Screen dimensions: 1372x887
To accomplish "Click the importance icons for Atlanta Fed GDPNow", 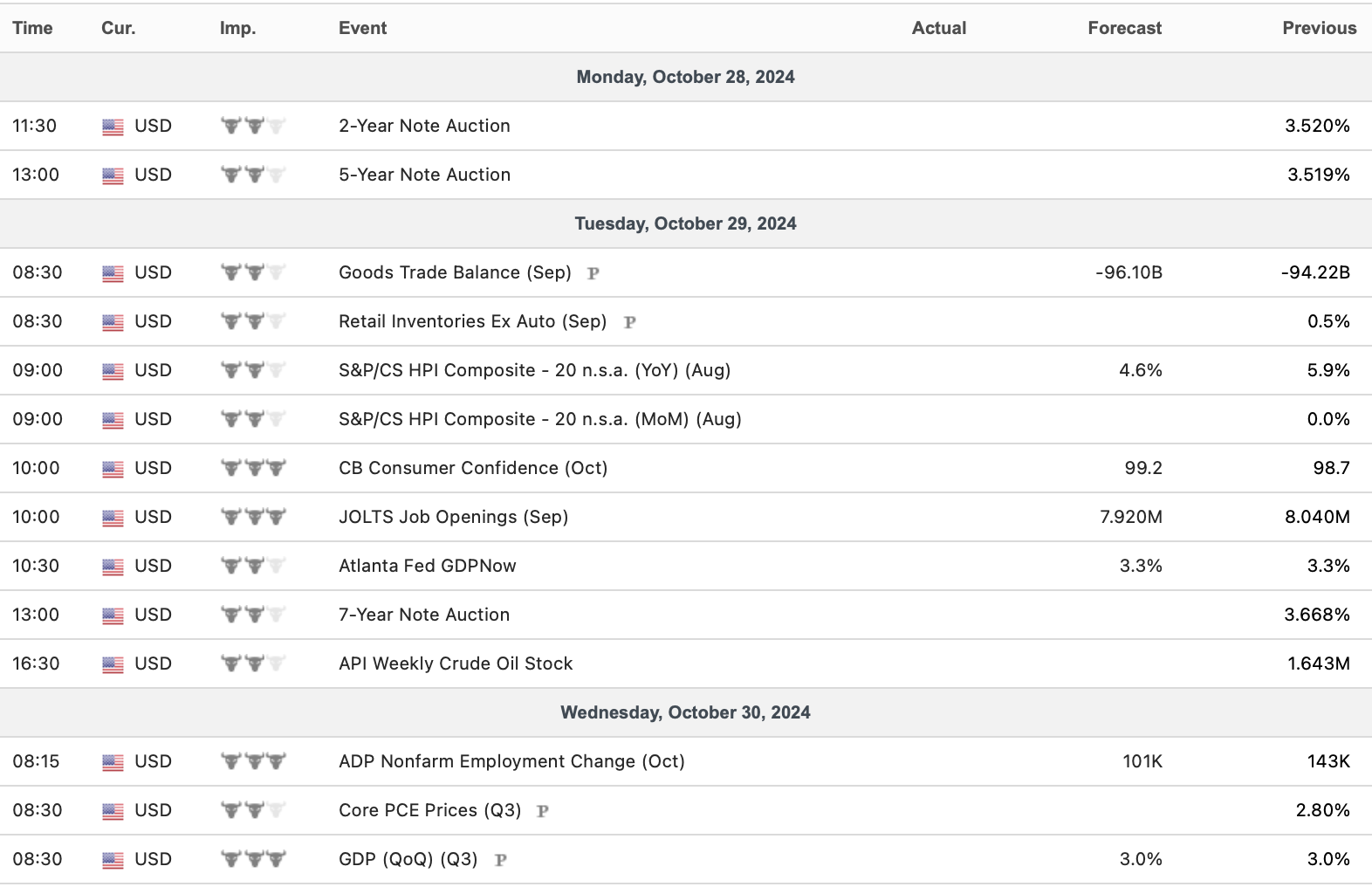I will 253,566.
